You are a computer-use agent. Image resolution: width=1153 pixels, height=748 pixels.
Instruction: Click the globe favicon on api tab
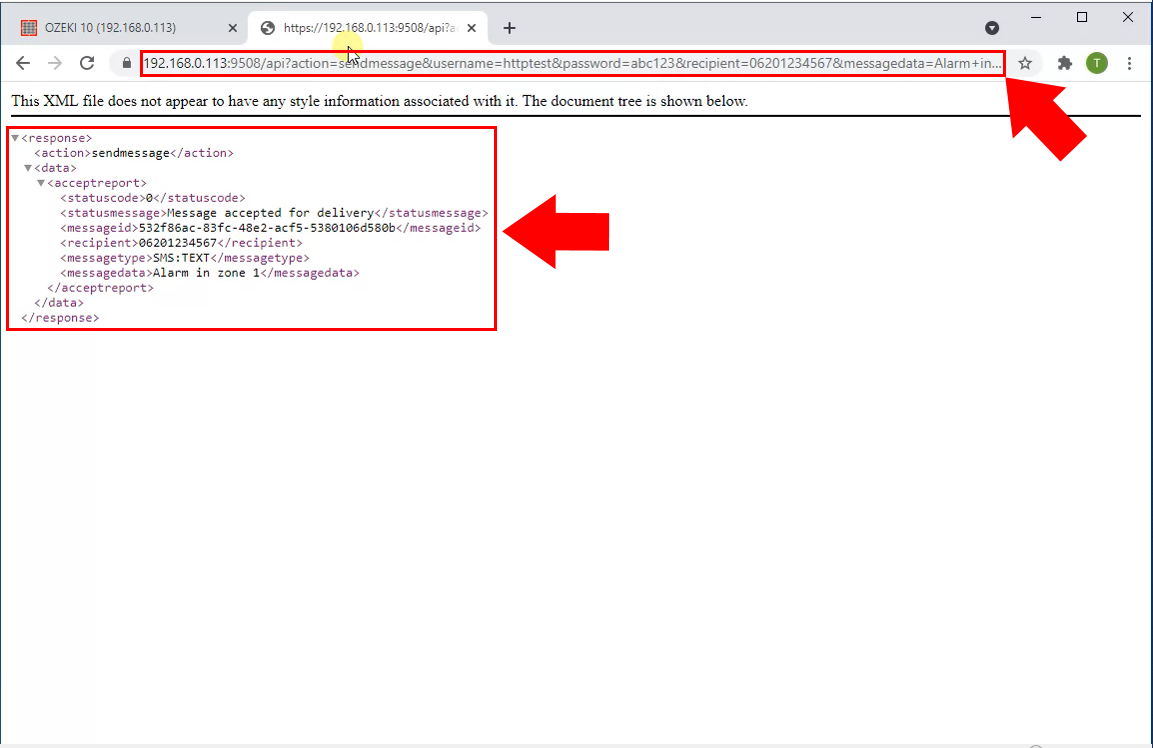coord(268,28)
